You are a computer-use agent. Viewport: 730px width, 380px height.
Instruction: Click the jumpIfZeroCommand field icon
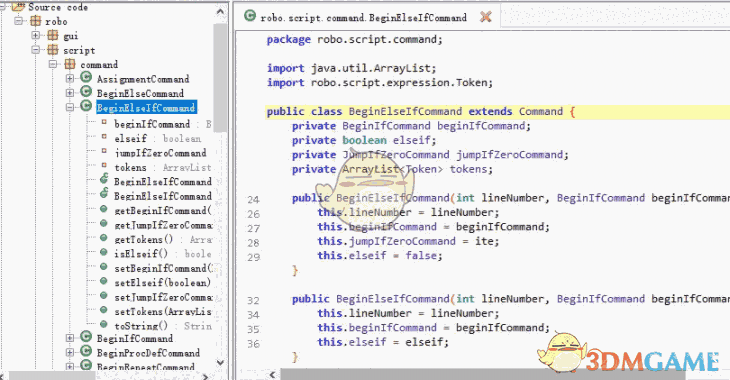click(104, 151)
